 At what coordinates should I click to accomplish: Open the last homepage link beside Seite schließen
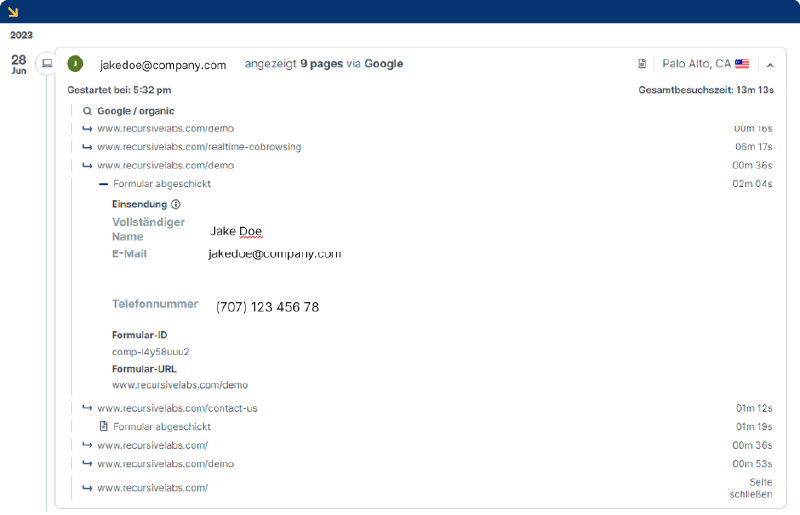point(153,488)
